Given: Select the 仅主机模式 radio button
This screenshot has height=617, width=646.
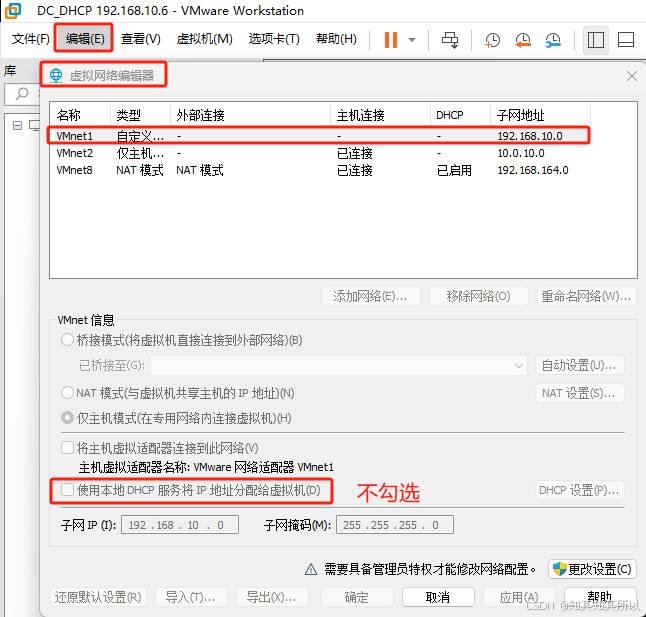Looking at the screenshot, I should [x=67, y=418].
